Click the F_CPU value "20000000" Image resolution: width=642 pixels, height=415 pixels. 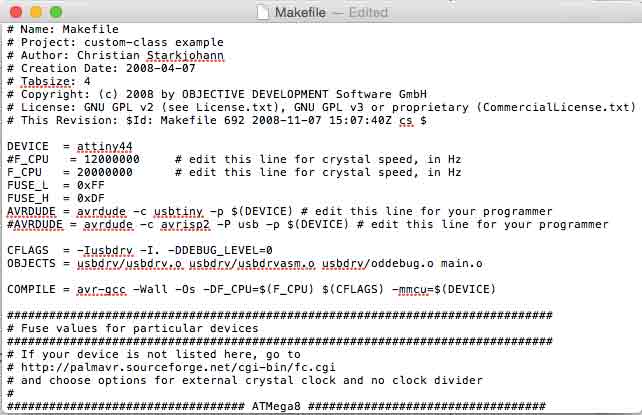[x=105, y=173]
